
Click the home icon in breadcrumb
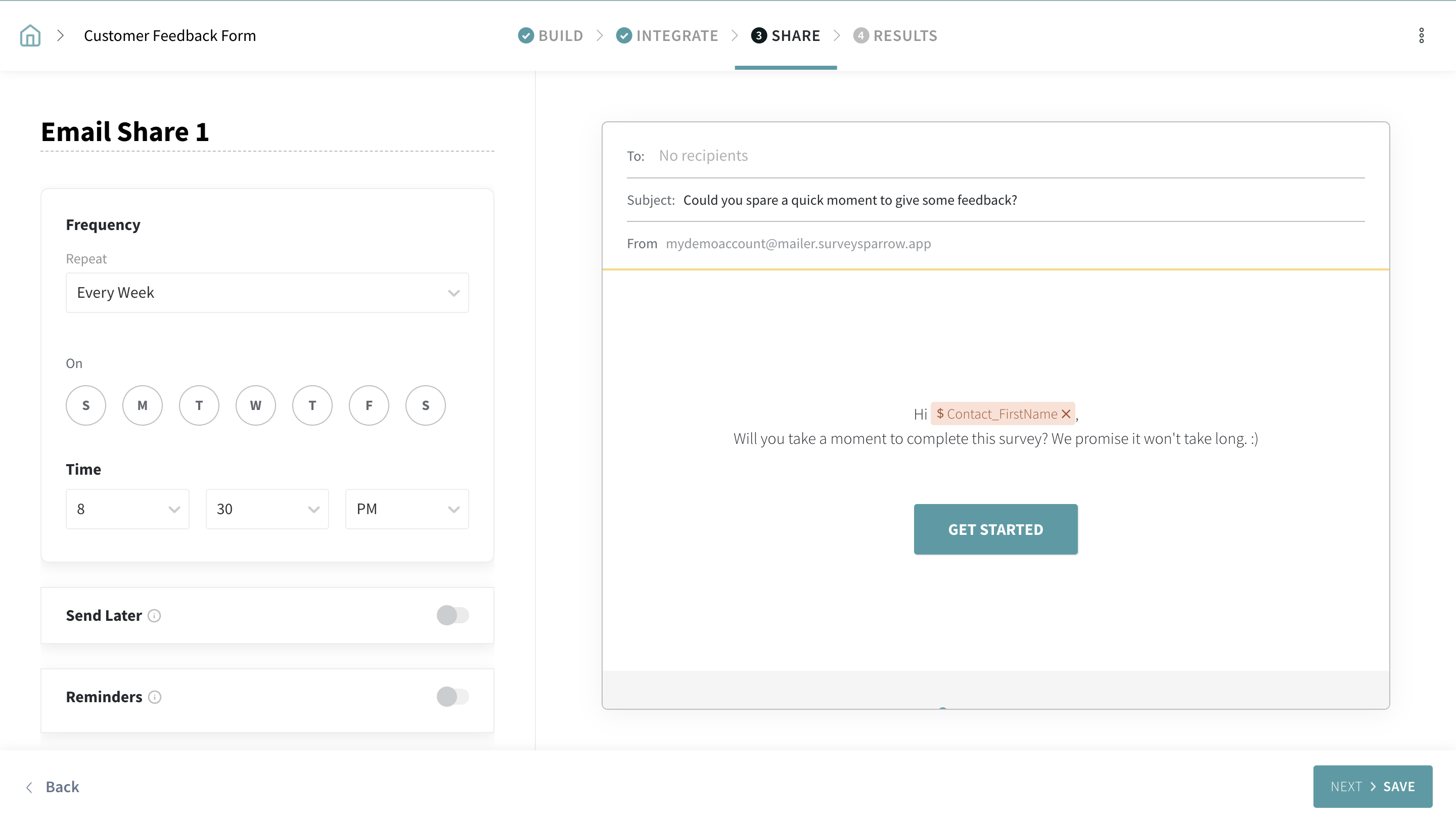(x=30, y=35)
